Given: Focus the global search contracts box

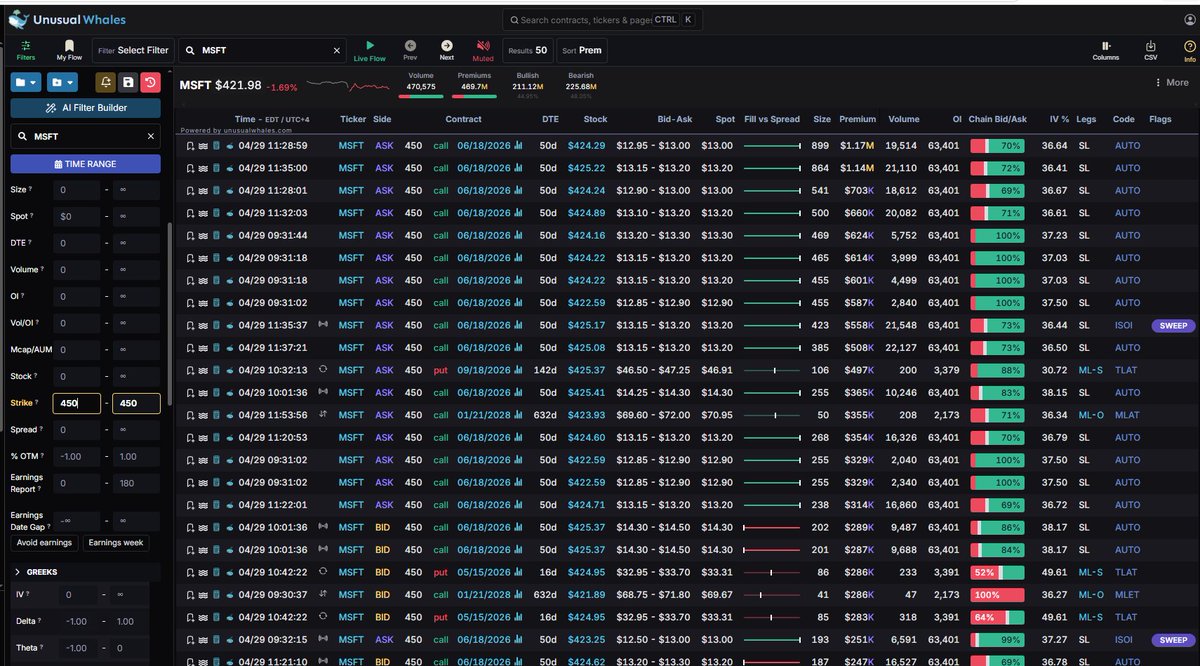Looking at the screenshot, I should pyautogui.click(x=603, y=20).
